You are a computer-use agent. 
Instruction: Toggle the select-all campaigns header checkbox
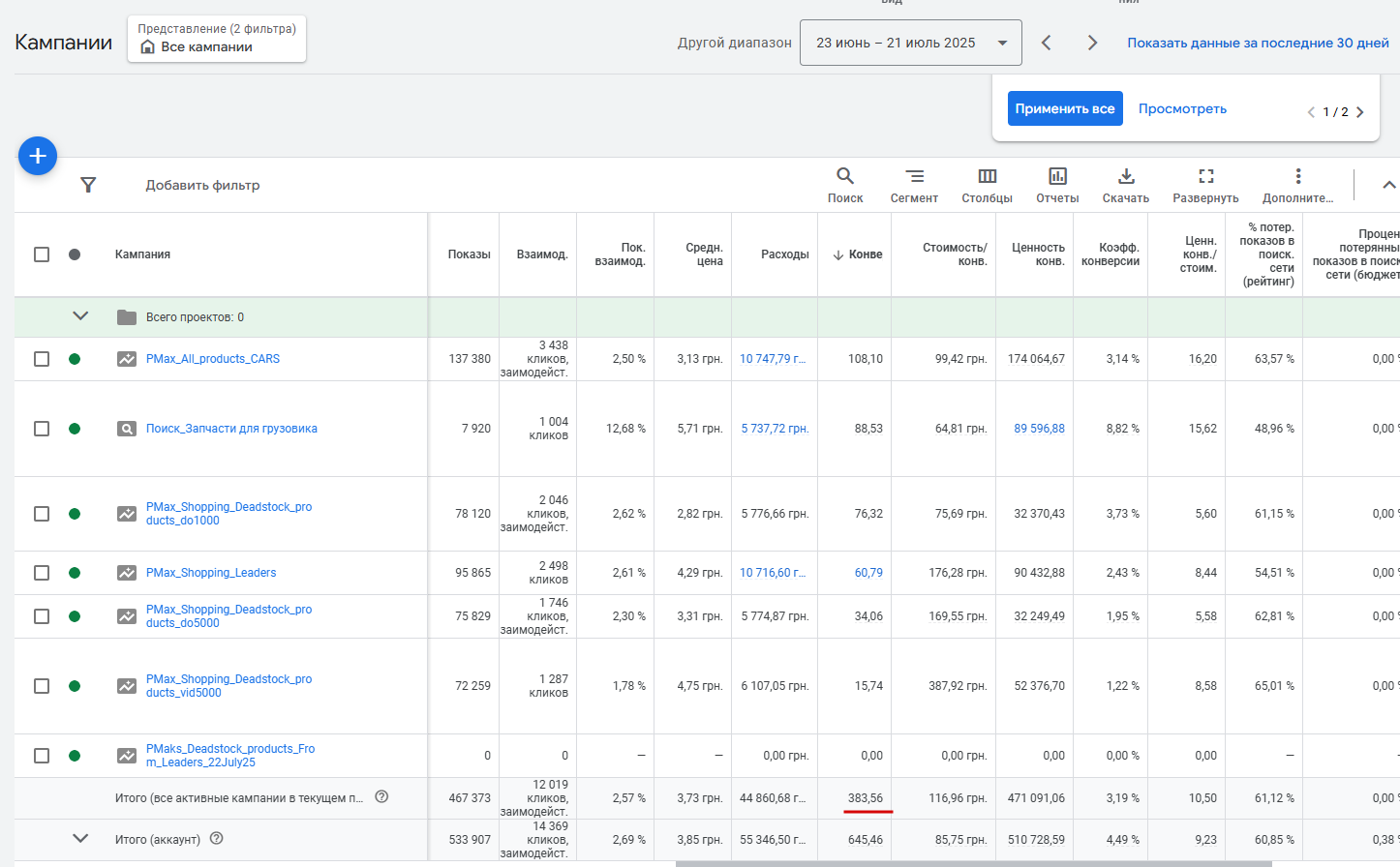(42, 254)
